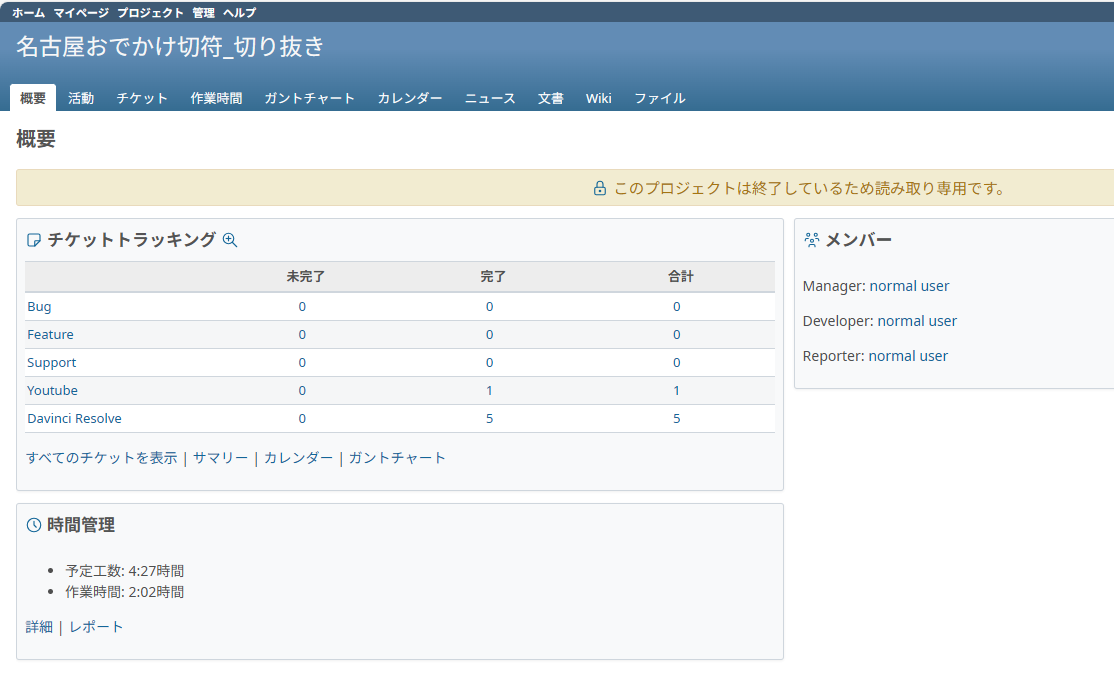Click the Feature closed count 0
The image size is (1114, 684).
tap(490, 335)
